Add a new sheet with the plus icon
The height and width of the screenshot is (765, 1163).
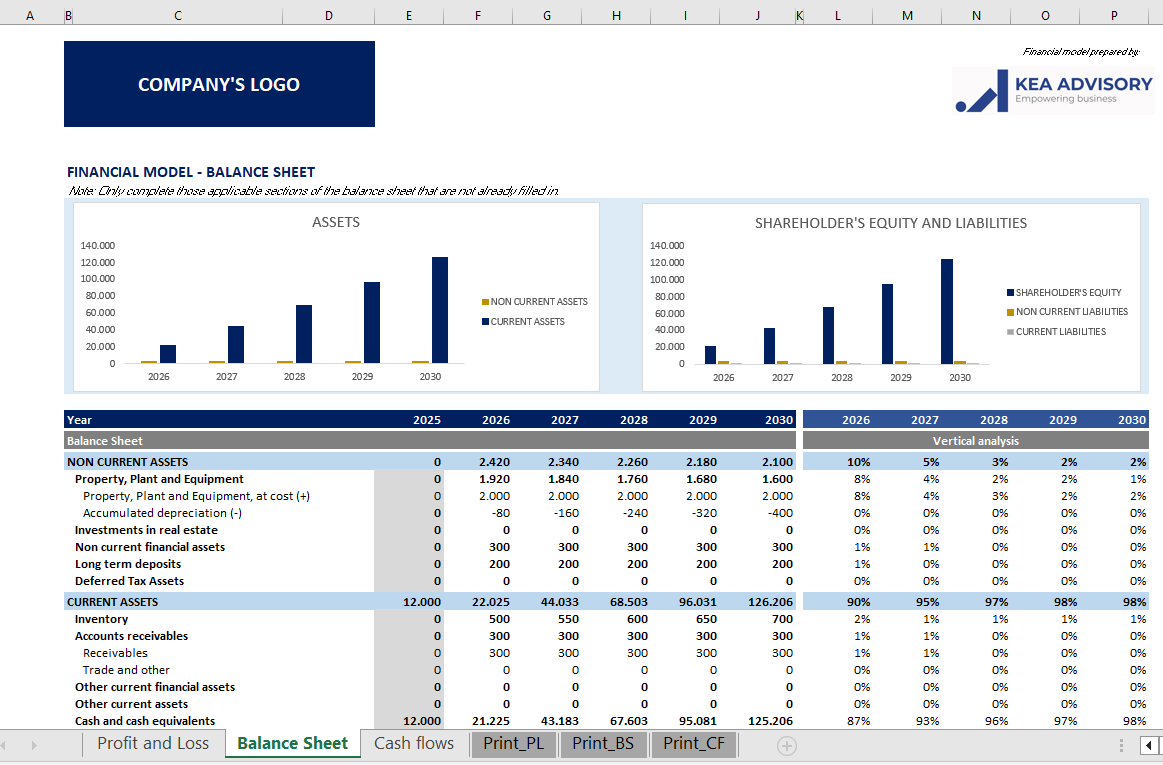coord(787,745)
